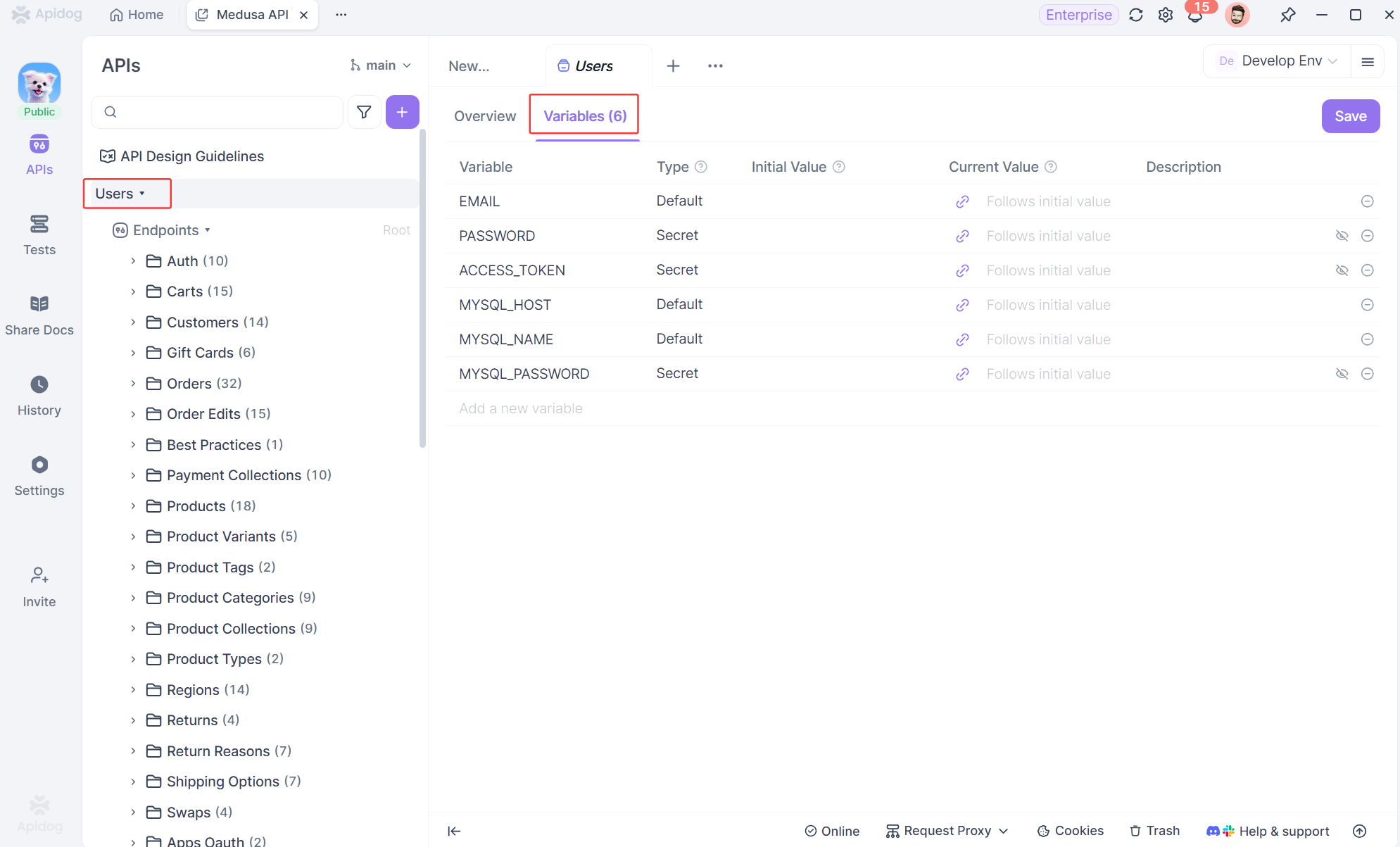Switch to the Variables (6) tab
Viewport: 1400px width, 847px height.
pyautogui.click(x=585, y=116)
